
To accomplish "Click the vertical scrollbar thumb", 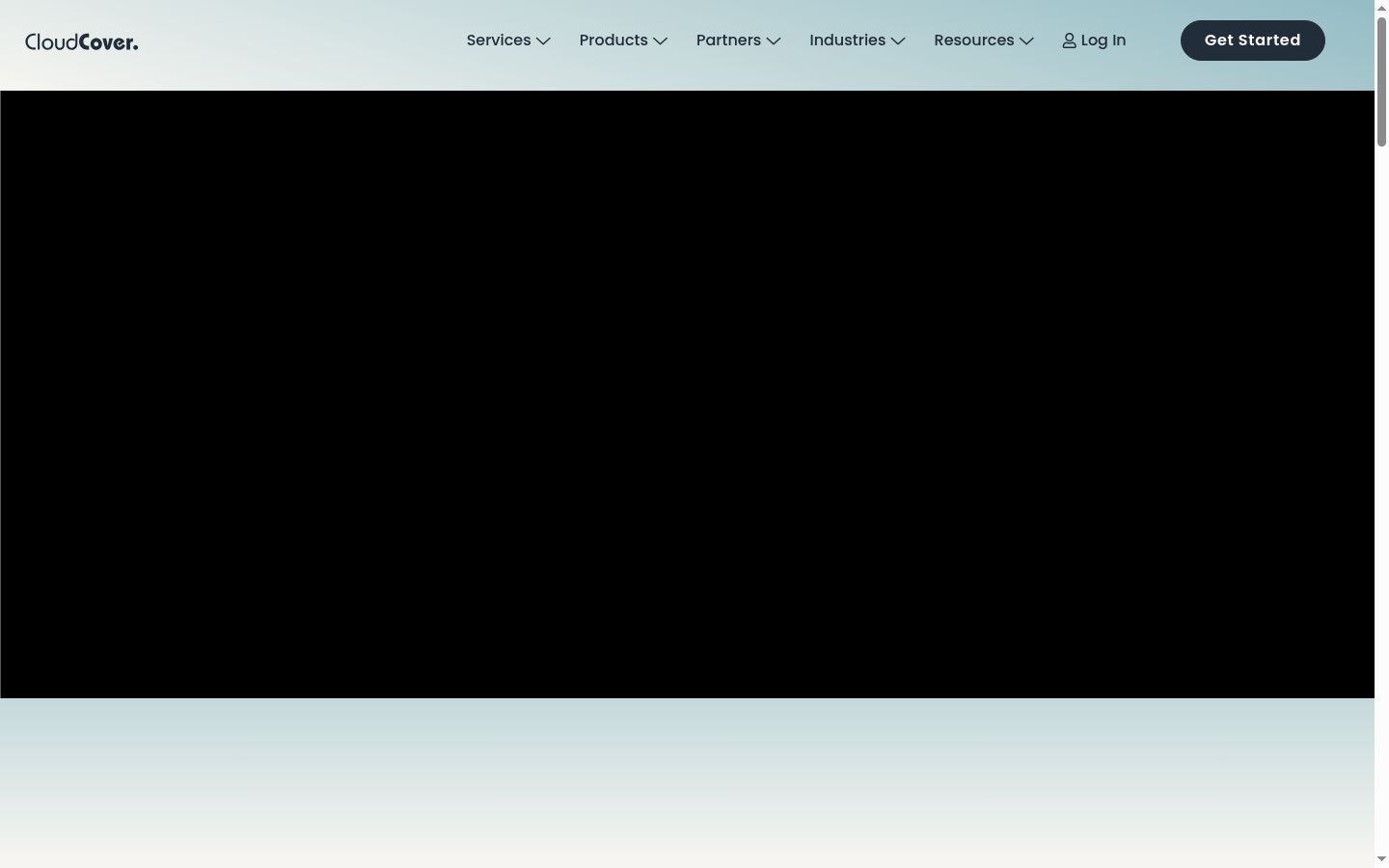I will tap(1381, 81).
